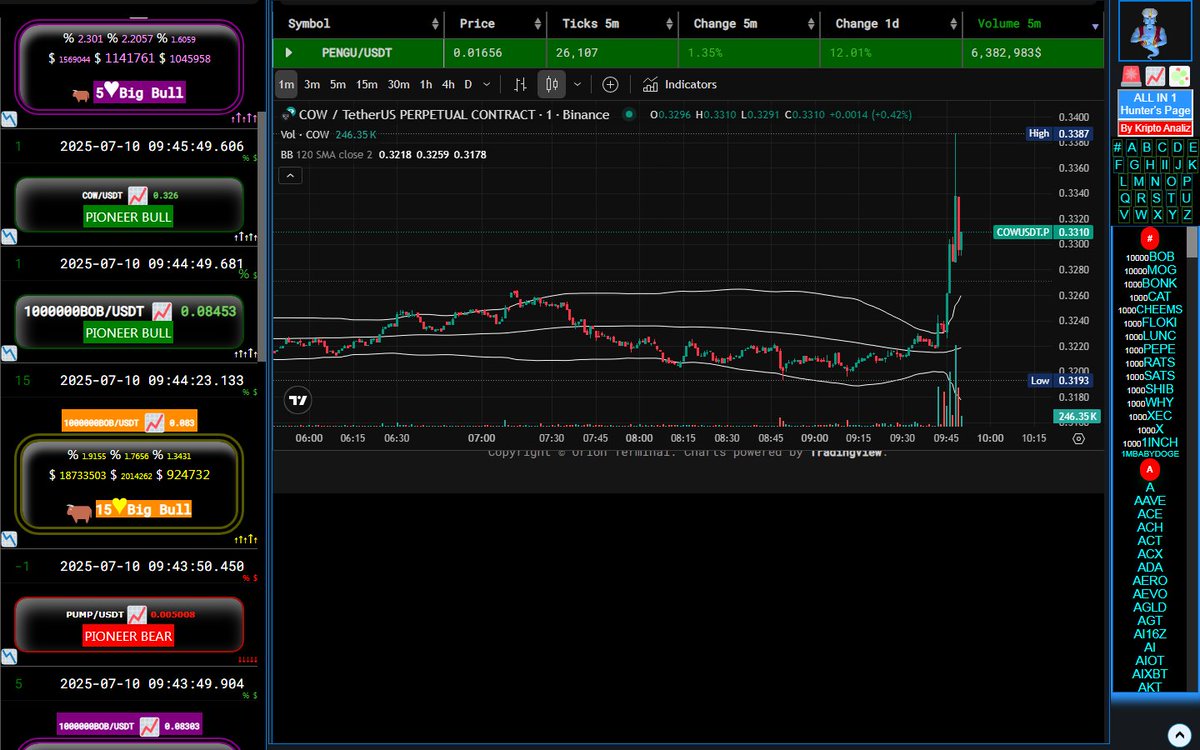Image resolution: width=1200 pixels, height=750 pixels.
Task: Open the bar style selector icon
Action: (x=520, y=84)
